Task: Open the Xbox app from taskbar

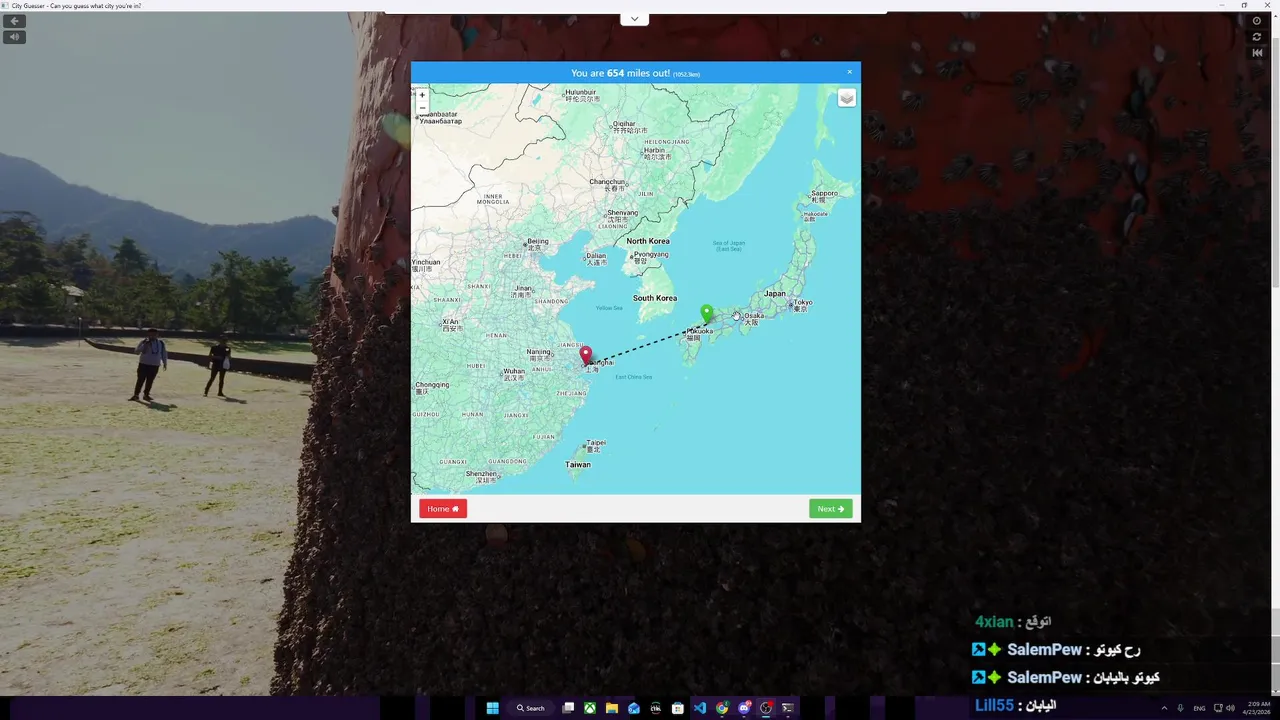Action: (x=590, y=708)
